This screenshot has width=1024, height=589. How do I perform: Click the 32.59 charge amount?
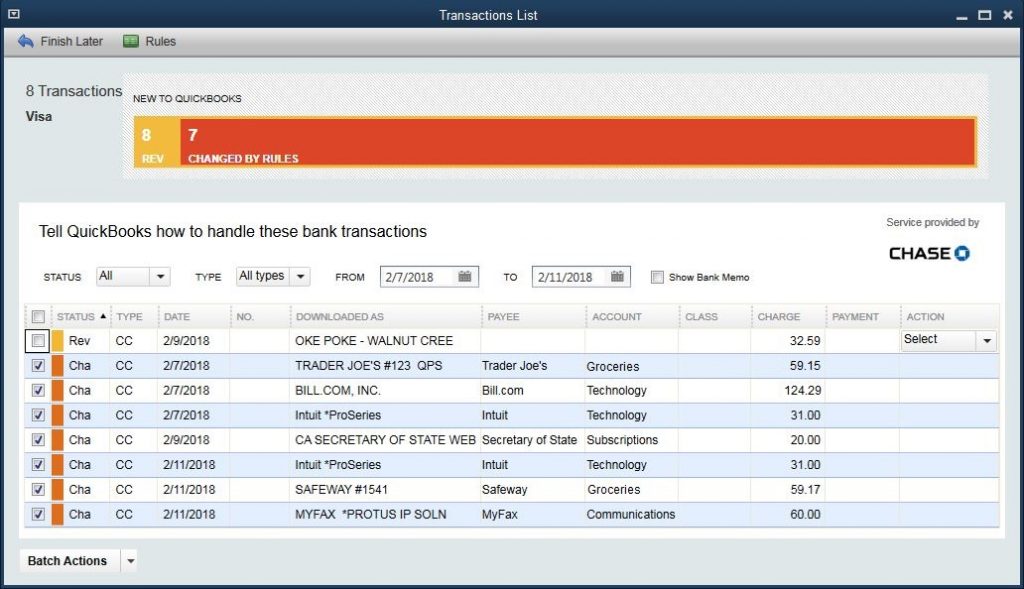(x=805, y=341)
